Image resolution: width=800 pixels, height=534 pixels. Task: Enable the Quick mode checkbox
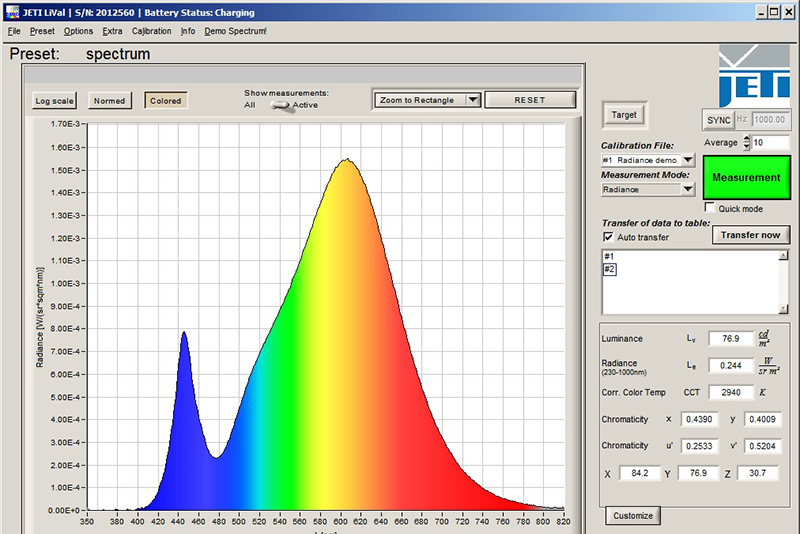pyautogui.click(x=709, y=207)
